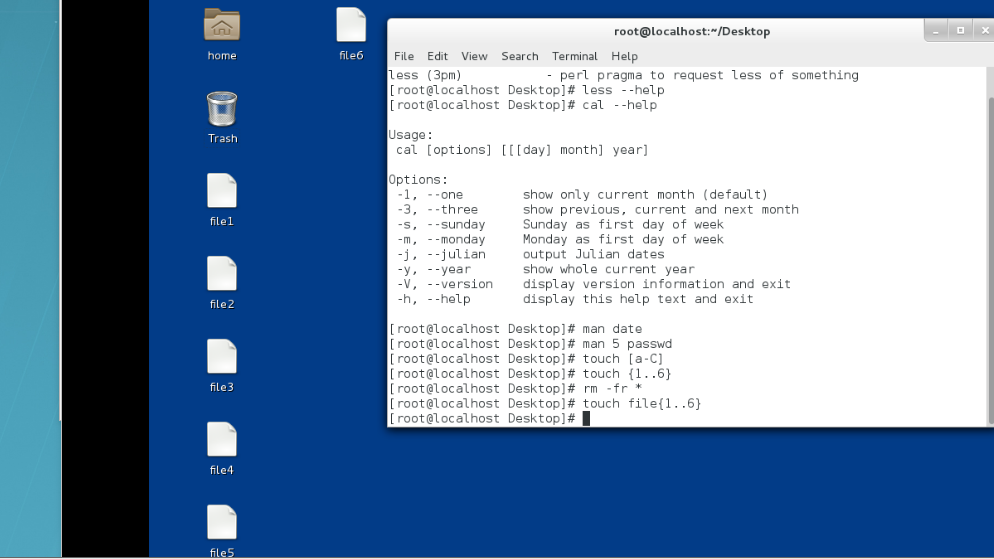Minimize the terminal window
The height and width of the screenshot is (559, 994).
pos(936,30)
